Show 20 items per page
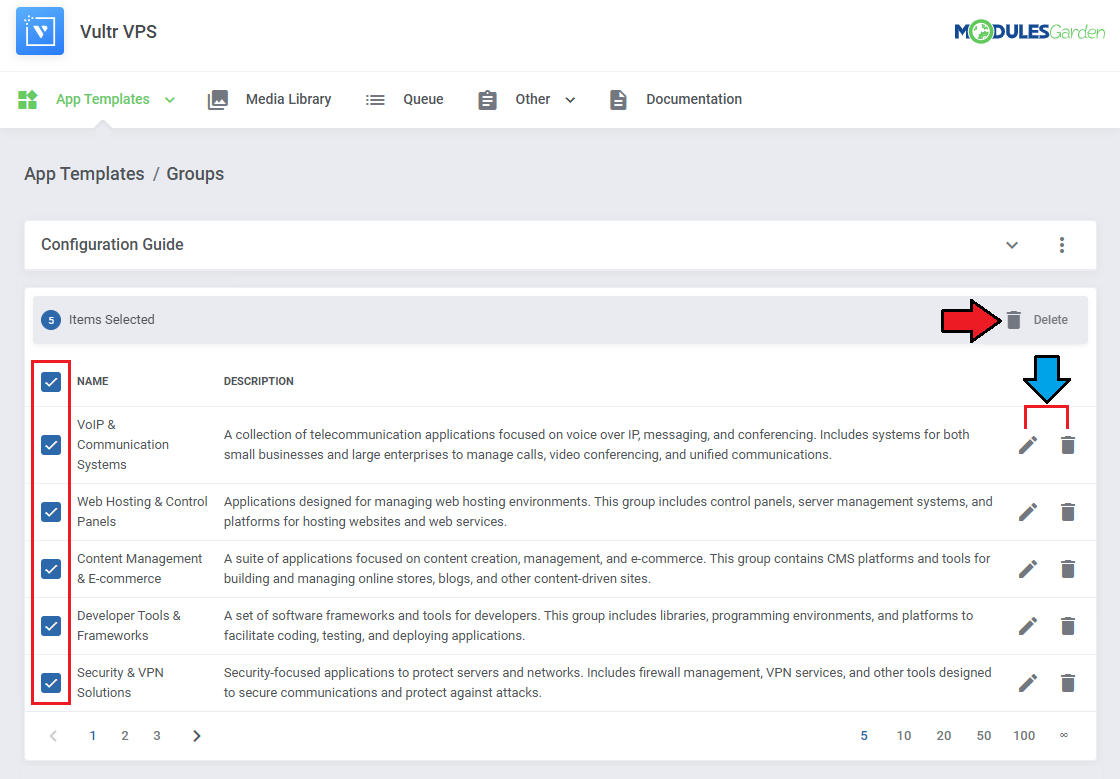 (x=944, y=736)
